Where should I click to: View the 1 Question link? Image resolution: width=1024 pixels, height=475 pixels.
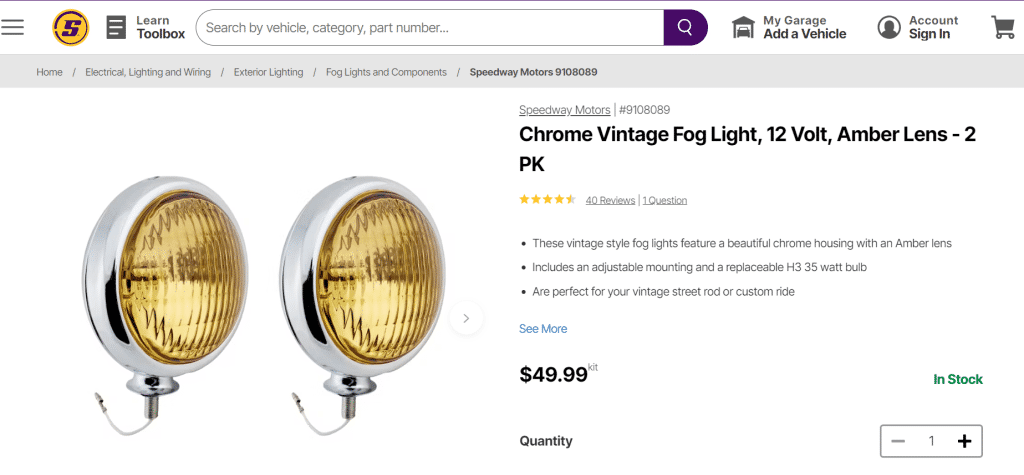click(x=665, y=200)
